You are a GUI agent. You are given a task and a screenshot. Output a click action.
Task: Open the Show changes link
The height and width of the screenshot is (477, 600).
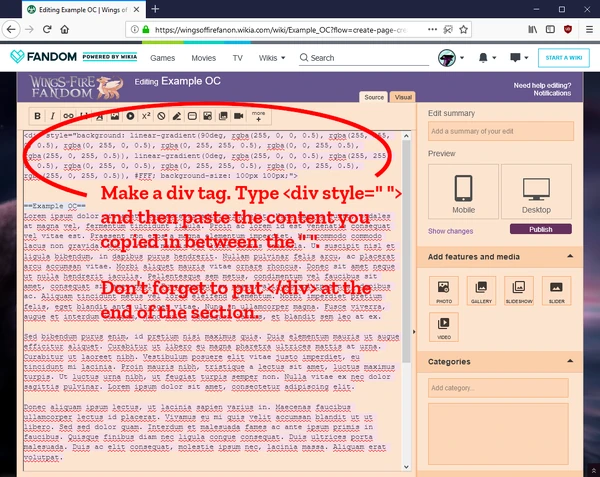click(x=450, y=231)
